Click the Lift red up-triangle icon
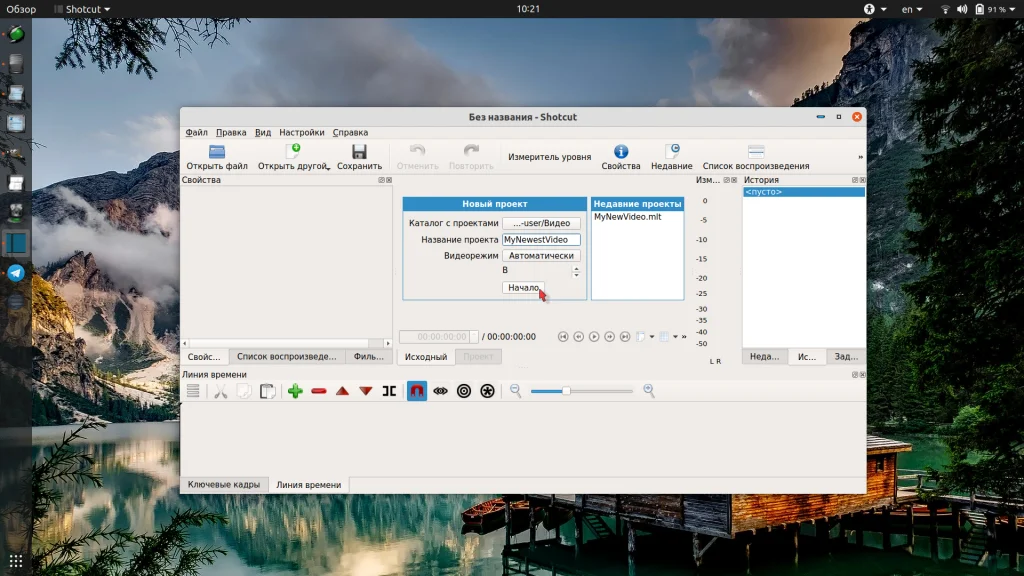 [x=343, y=391]
